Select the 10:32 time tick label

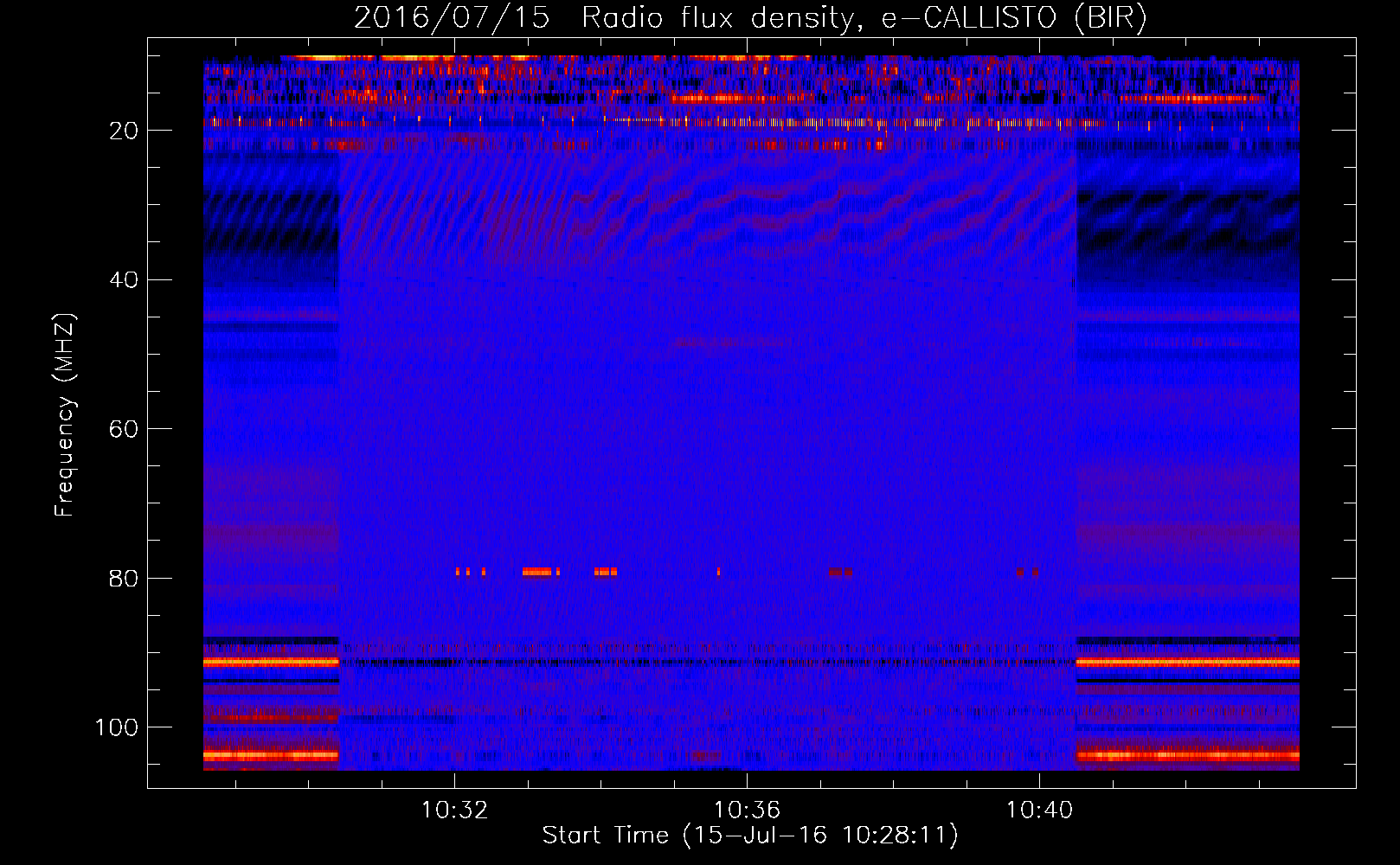pos(454,811)
